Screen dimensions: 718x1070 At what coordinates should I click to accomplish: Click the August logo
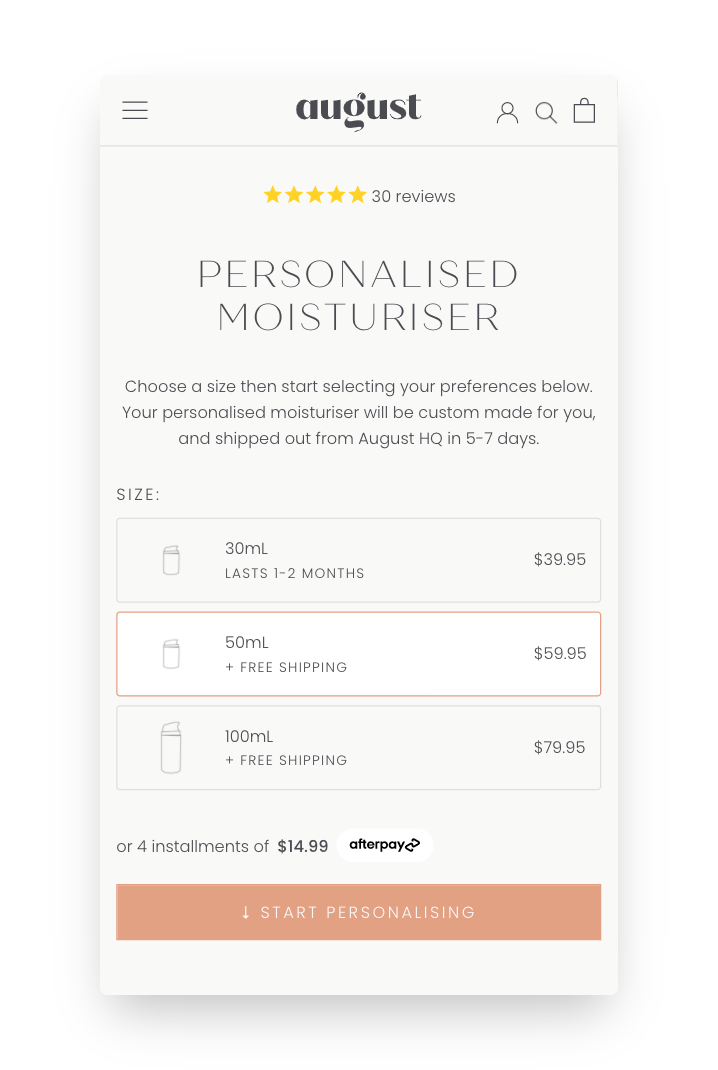(x=358, y=111)
